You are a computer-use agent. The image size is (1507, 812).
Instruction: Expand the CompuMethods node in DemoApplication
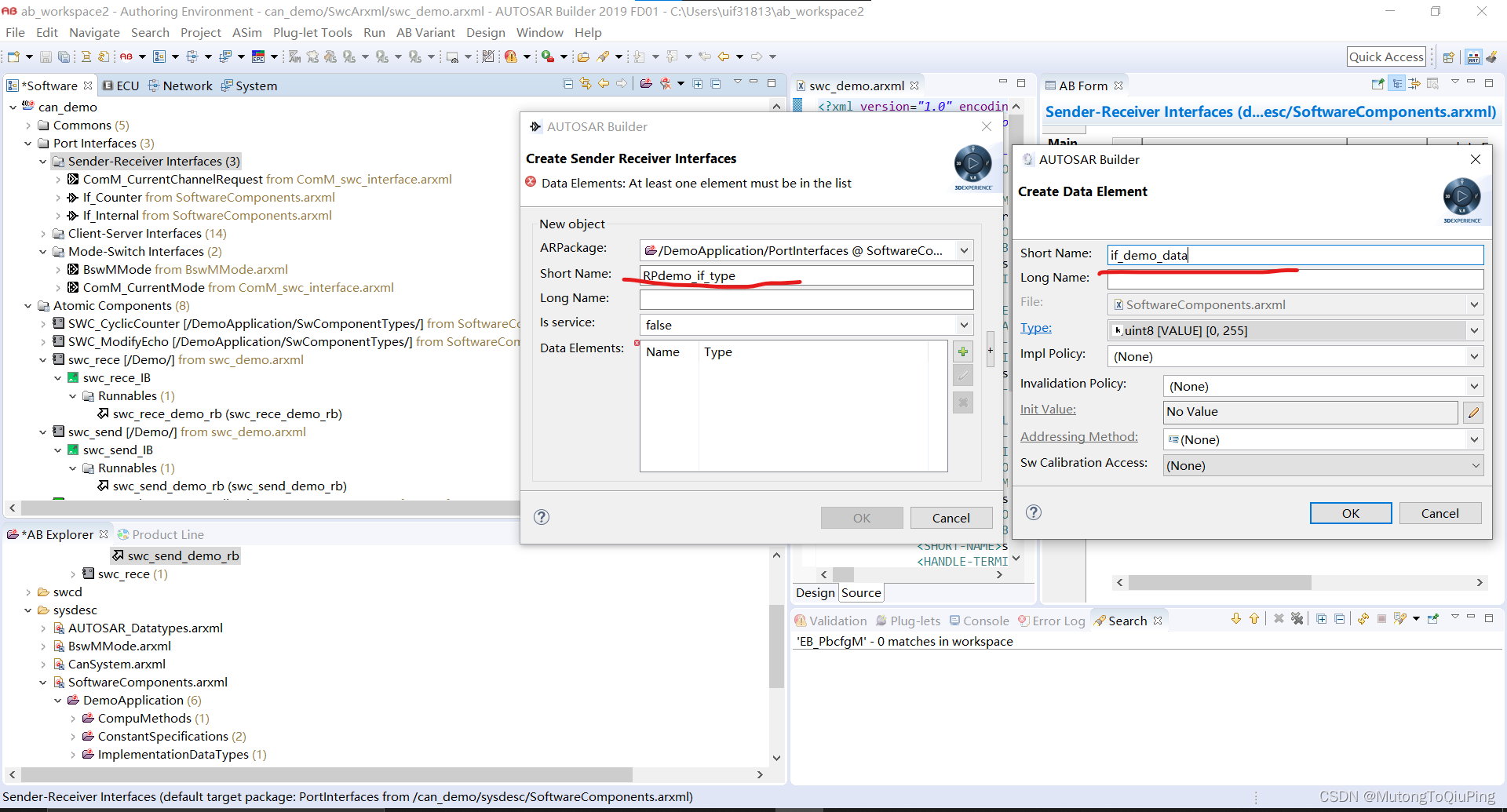72,718
